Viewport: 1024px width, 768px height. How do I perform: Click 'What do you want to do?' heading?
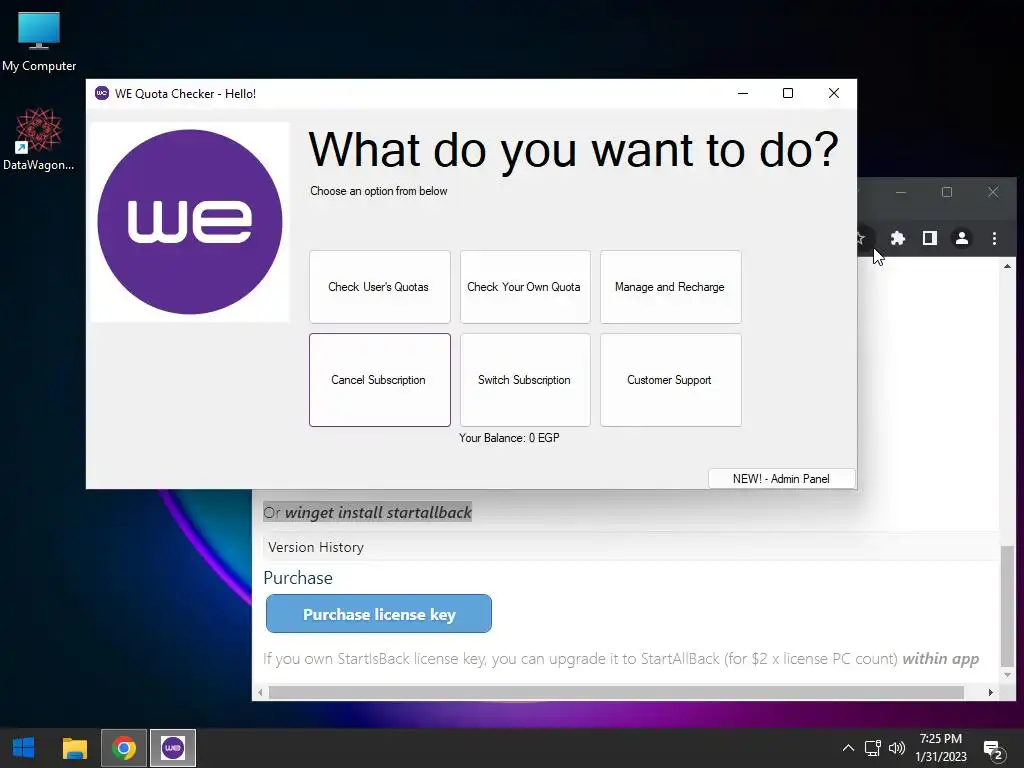tap(573, 151)
